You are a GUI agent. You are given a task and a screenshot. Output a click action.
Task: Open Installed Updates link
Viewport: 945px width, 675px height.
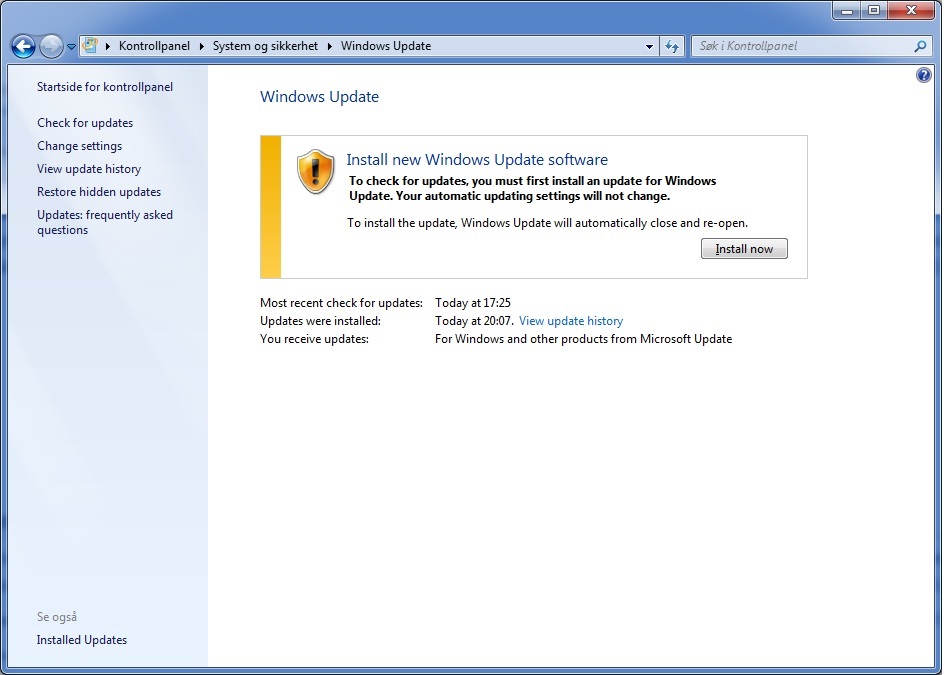point(82,640)
